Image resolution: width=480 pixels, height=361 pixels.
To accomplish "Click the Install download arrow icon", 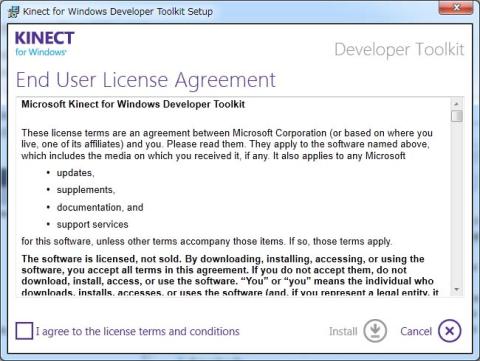I will pyautogui.click(x=375, y=331).
